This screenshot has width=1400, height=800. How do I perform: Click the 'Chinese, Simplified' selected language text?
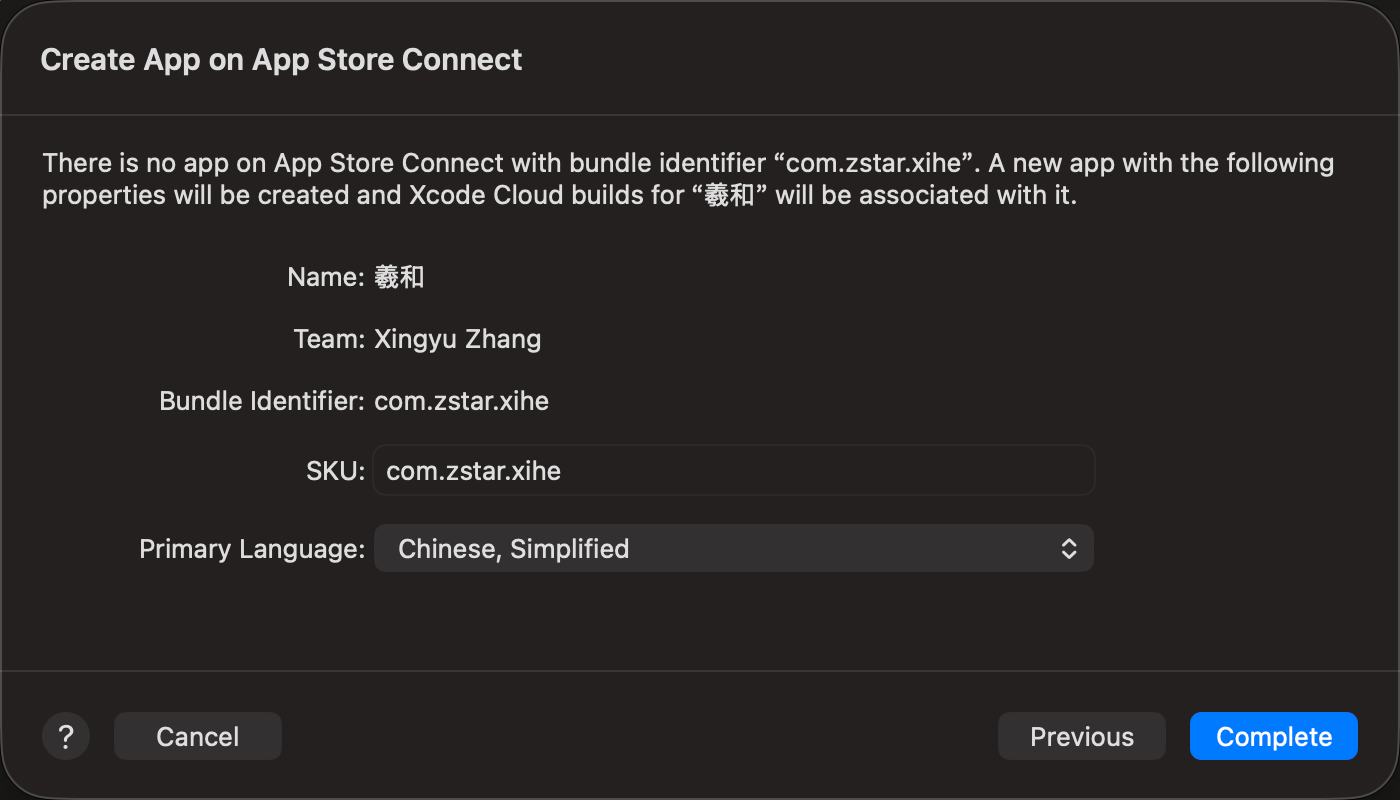pyautogui.click(x=513, y=549)
